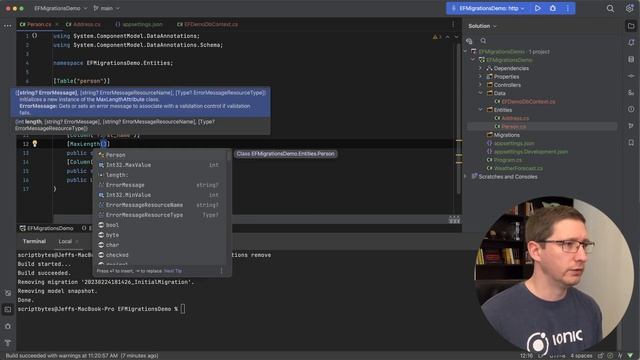Open the Terminal tool window icon on left stripe

8,309
